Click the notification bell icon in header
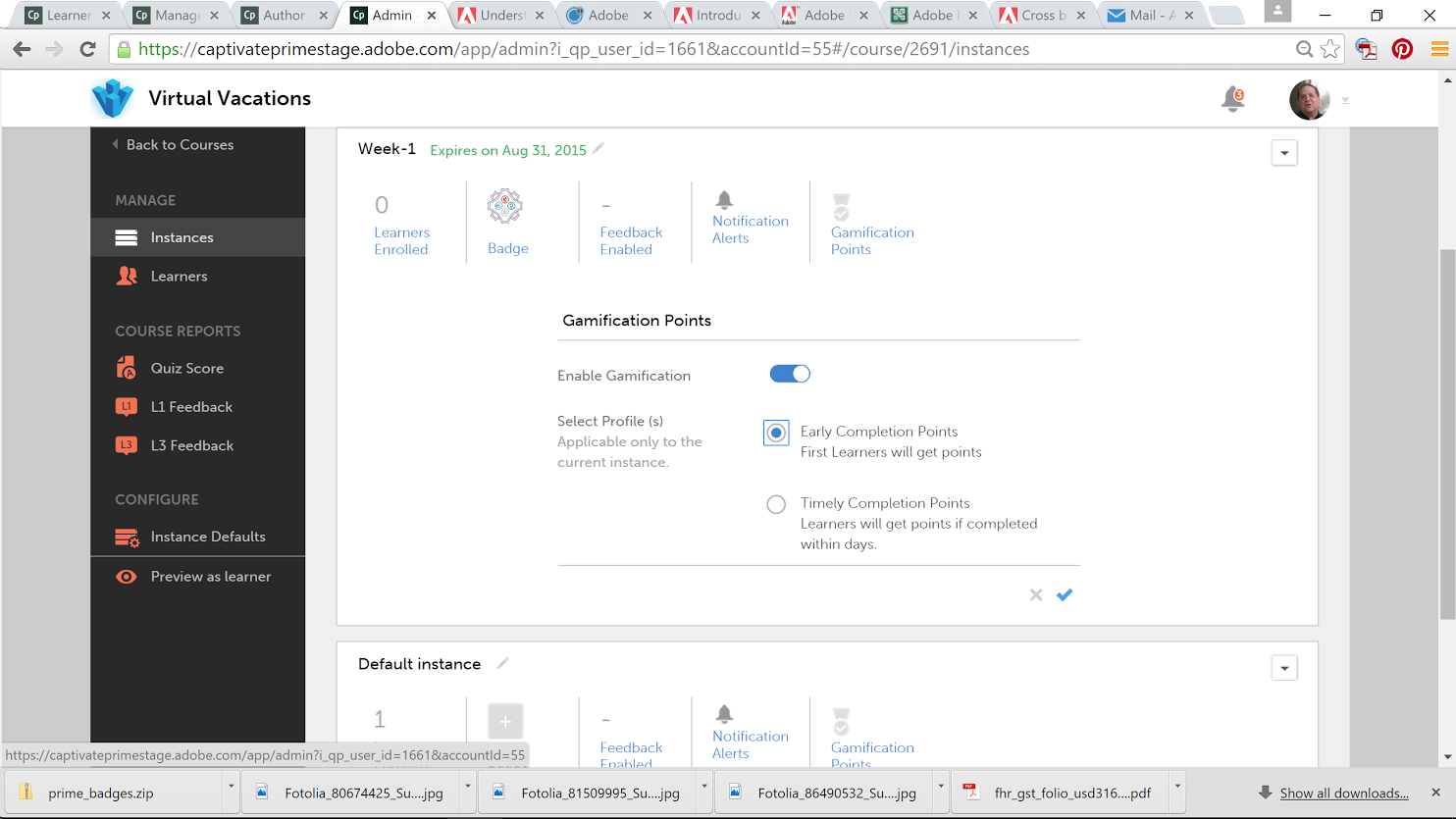This screenshot has width=1456, height=819. point(1232,99)
